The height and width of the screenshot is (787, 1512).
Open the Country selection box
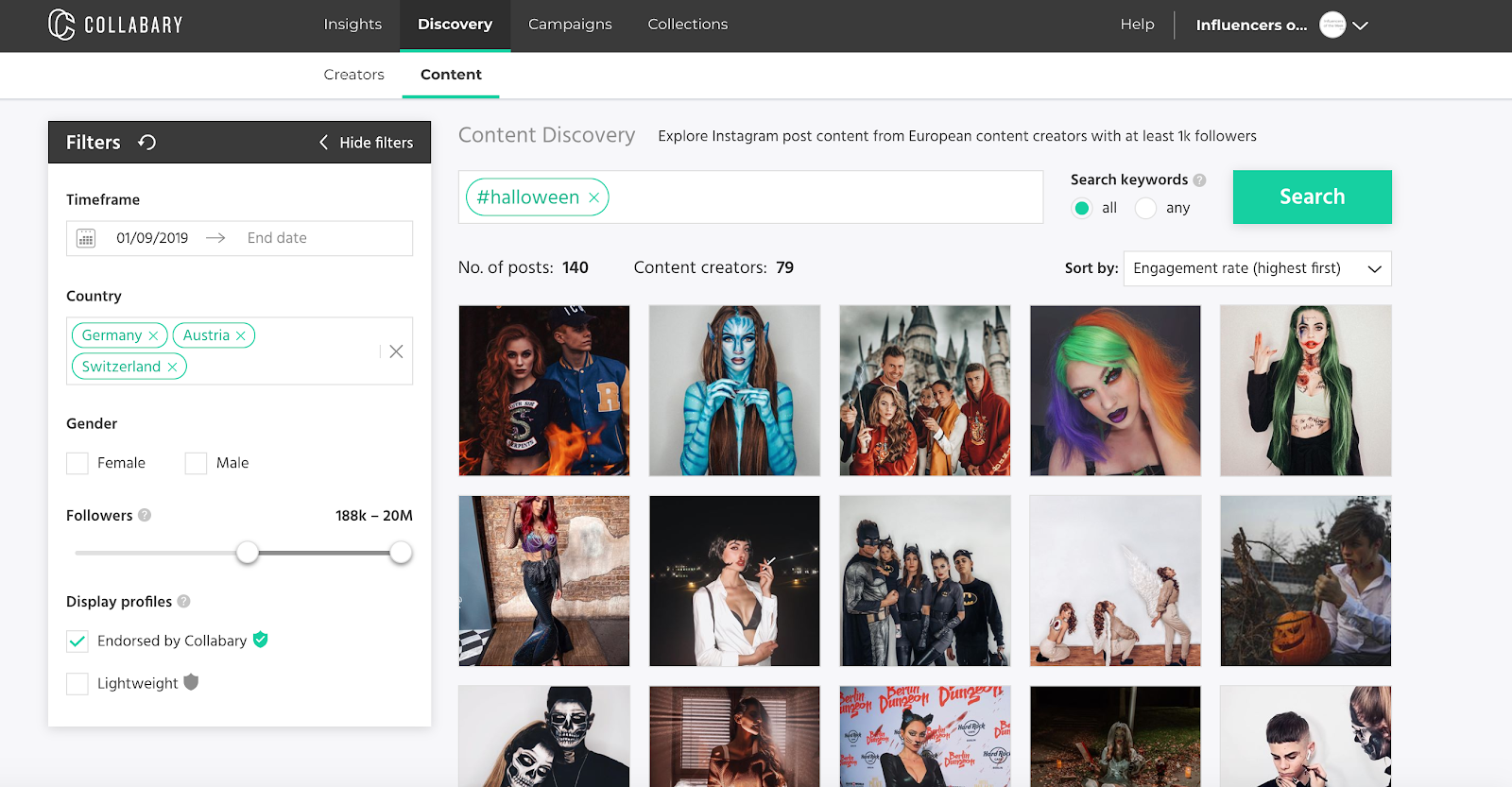coord(239,351)
